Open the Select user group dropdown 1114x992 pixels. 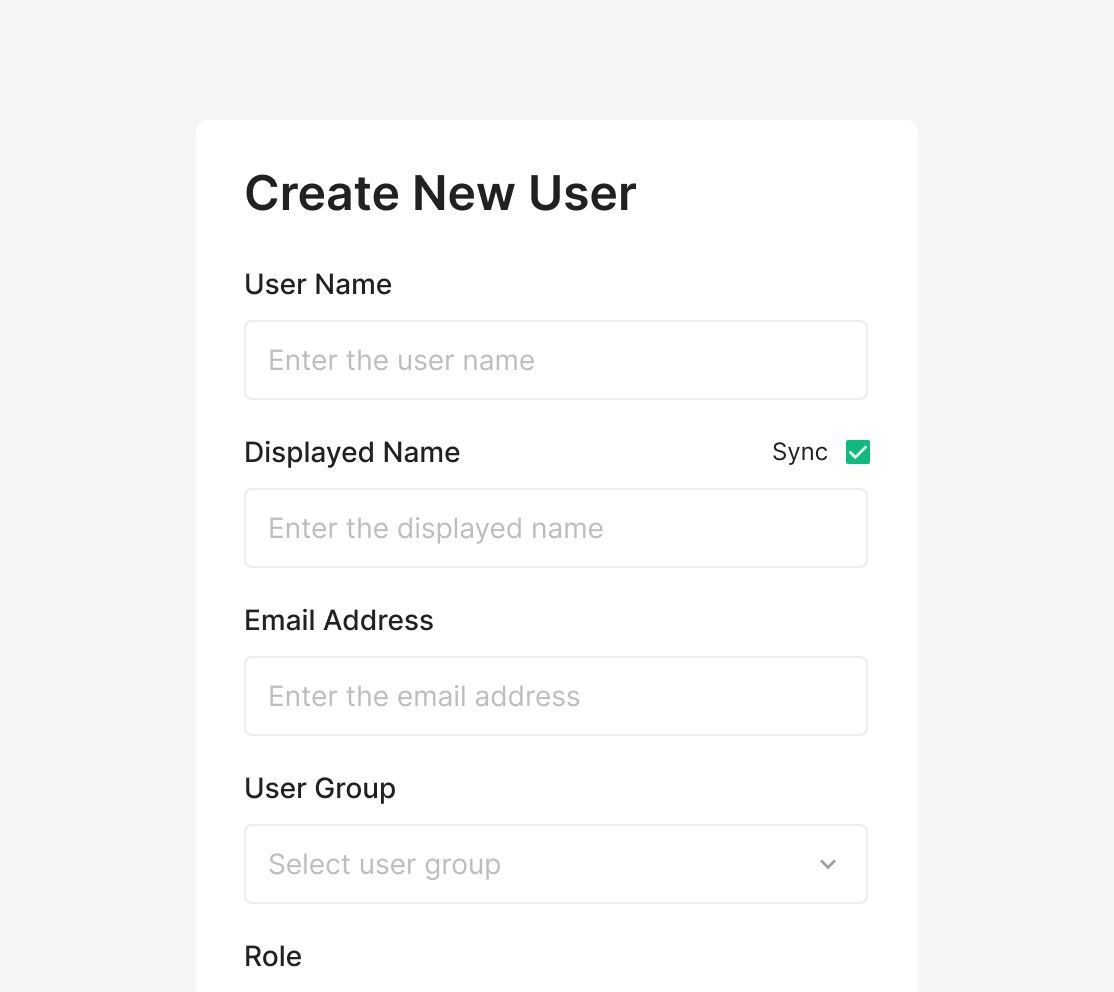[x=555, y=864]
